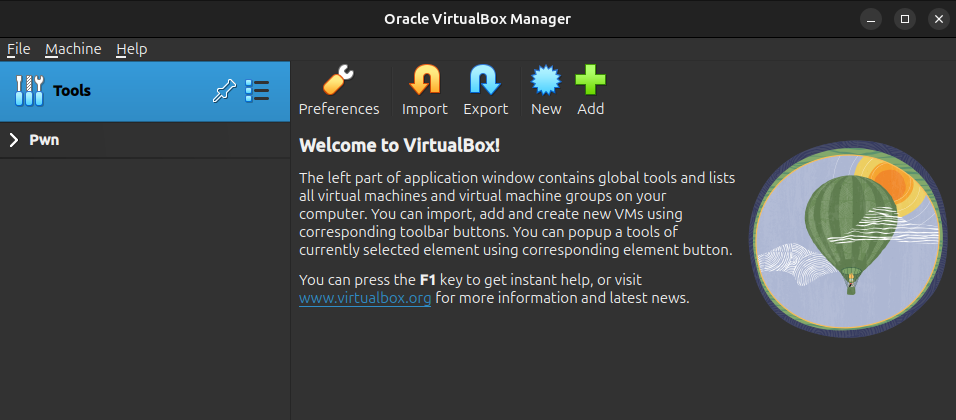The image size is (956, 420).
Task: Create a new VM with the New icon
Action: coord(546,80)
